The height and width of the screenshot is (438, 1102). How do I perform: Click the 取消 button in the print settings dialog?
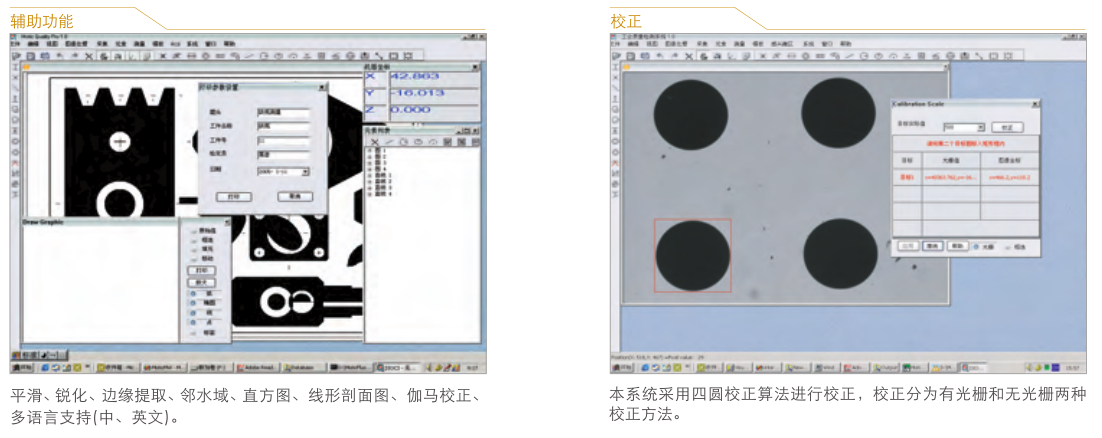tap(295, 197)
